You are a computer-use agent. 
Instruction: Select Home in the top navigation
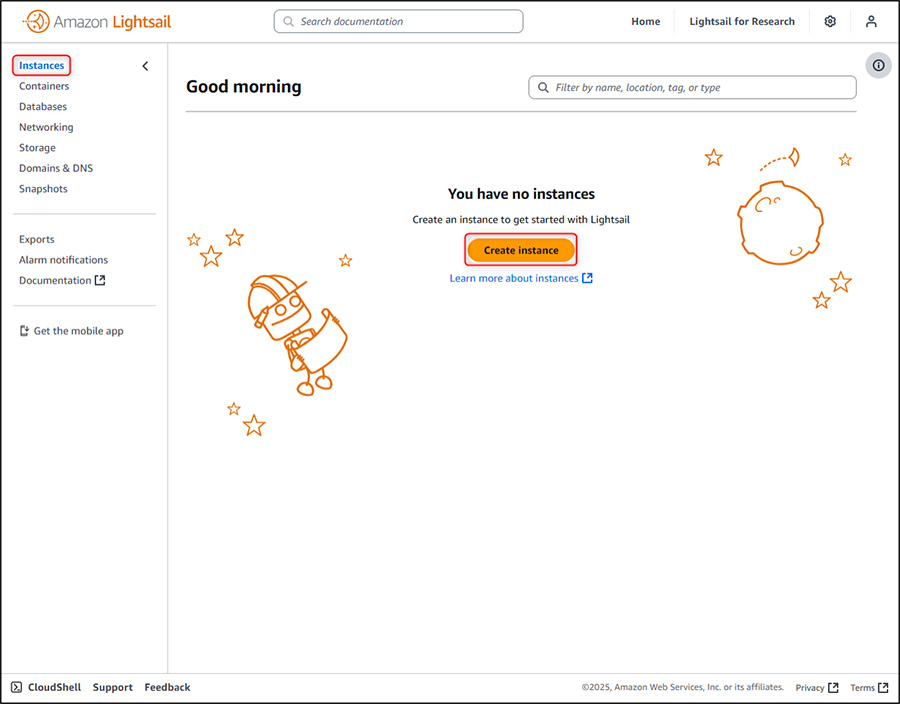pyautogui.click(x=645, y=21)
